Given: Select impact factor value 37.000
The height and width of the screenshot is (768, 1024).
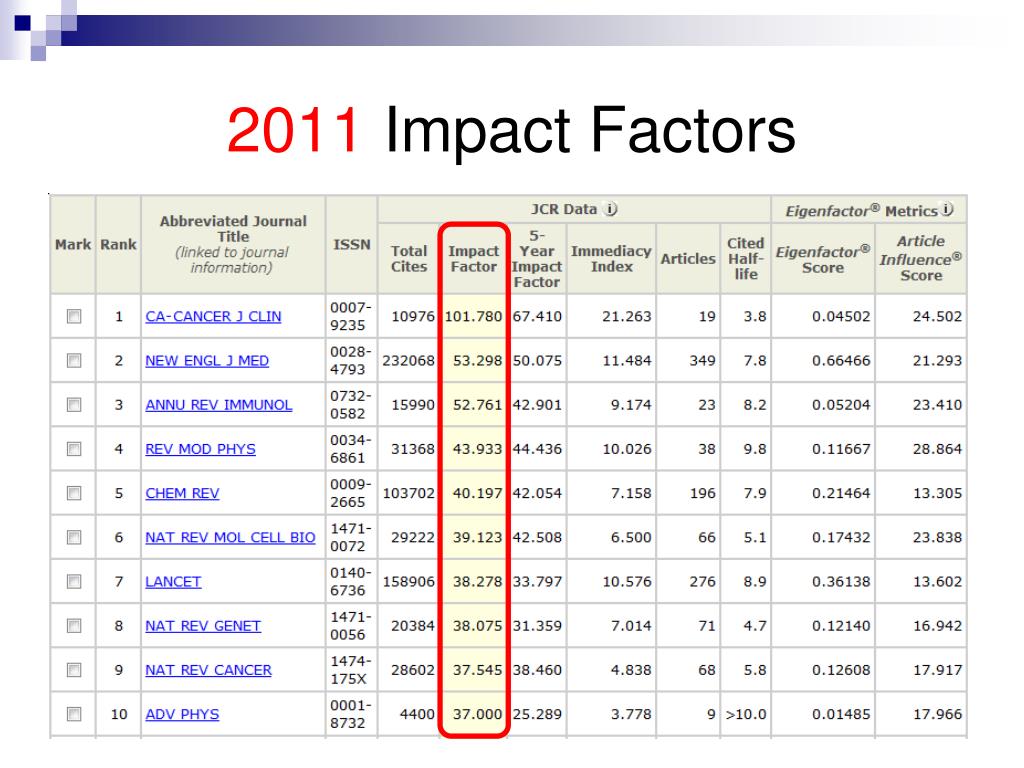Looking at the screenshot, I should pyautogui.click(x=477, y=714).
